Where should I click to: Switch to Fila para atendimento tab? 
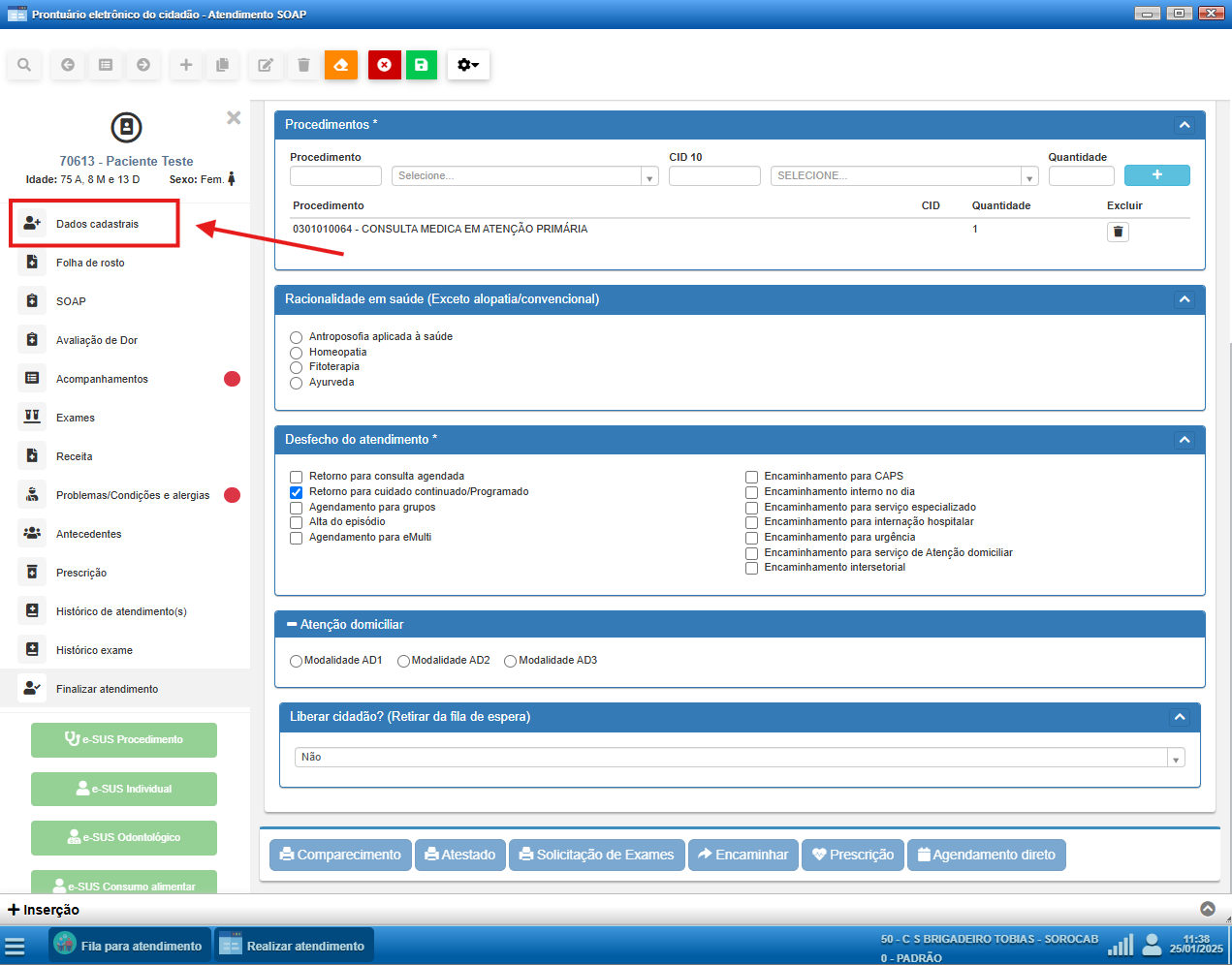[x=130, y=946]
